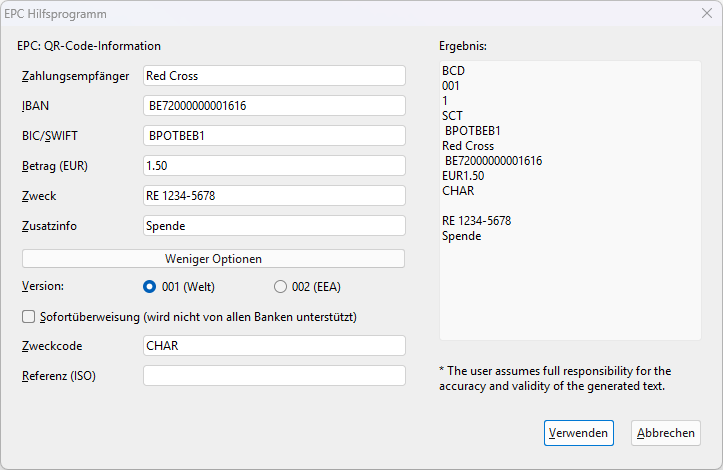Click the Zahlungsempfänger field containing Red Cross
Viewport: 723px width, 470px height.
pos(274,76)
